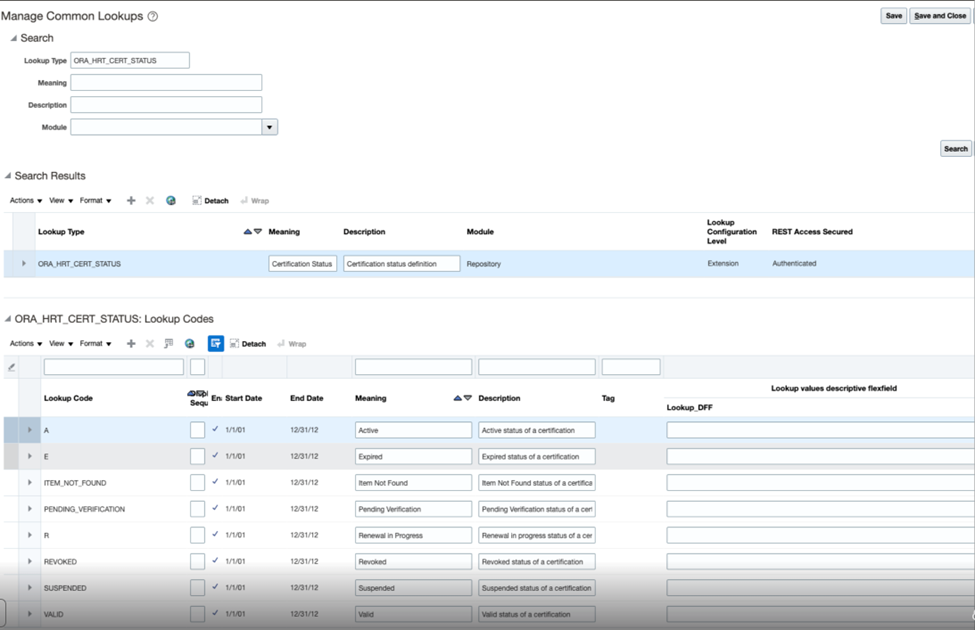Click the Search button

pyautogui.click(x=954, y=147)
